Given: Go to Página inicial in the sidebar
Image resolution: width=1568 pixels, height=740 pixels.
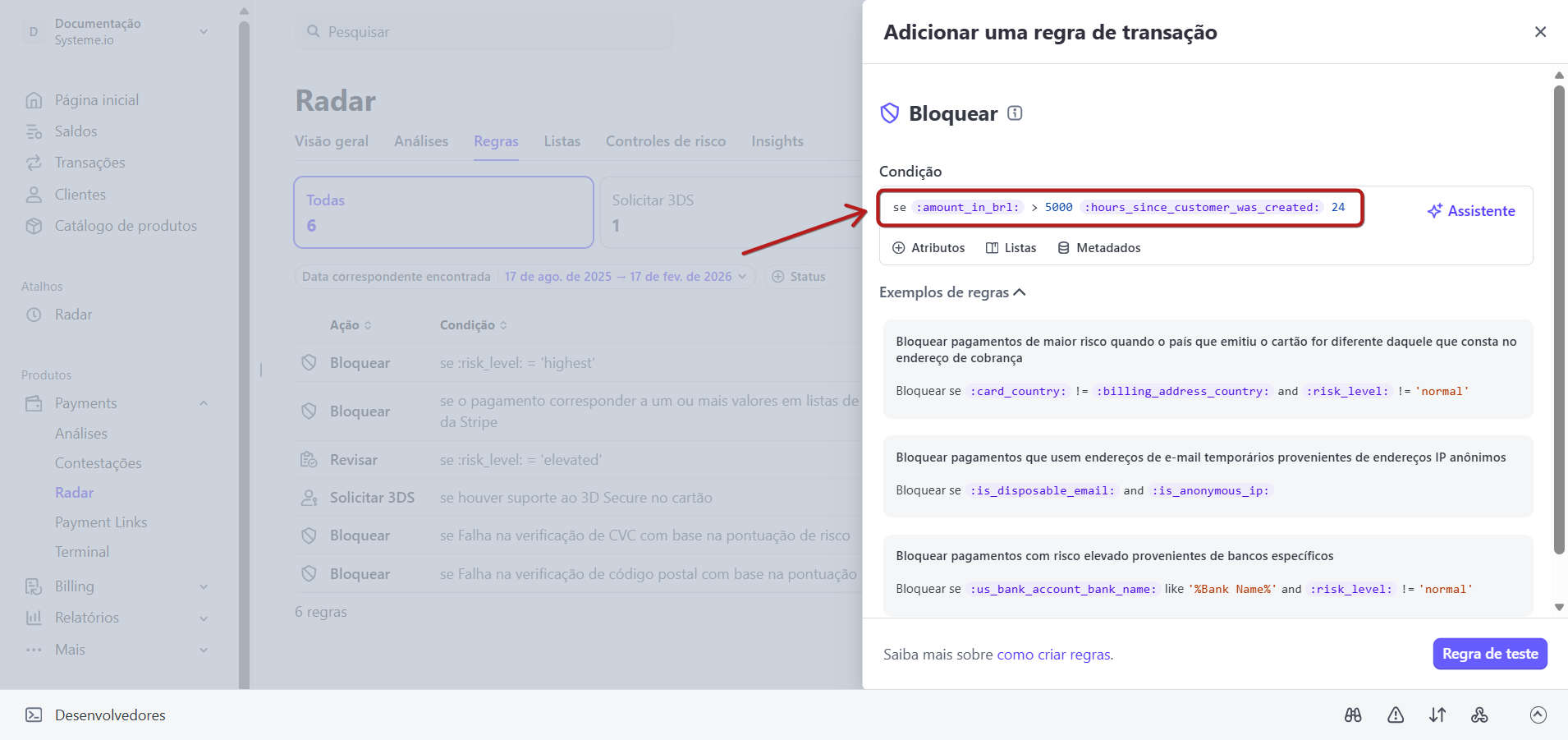Looking at the screenshot, I should coord(97,100).
